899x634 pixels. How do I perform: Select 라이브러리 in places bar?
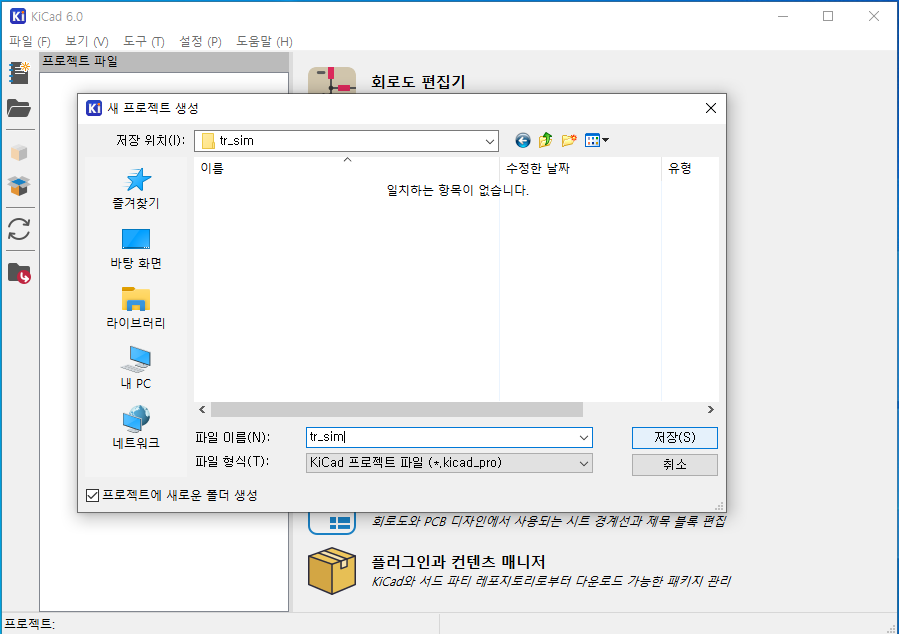(136, 308)
